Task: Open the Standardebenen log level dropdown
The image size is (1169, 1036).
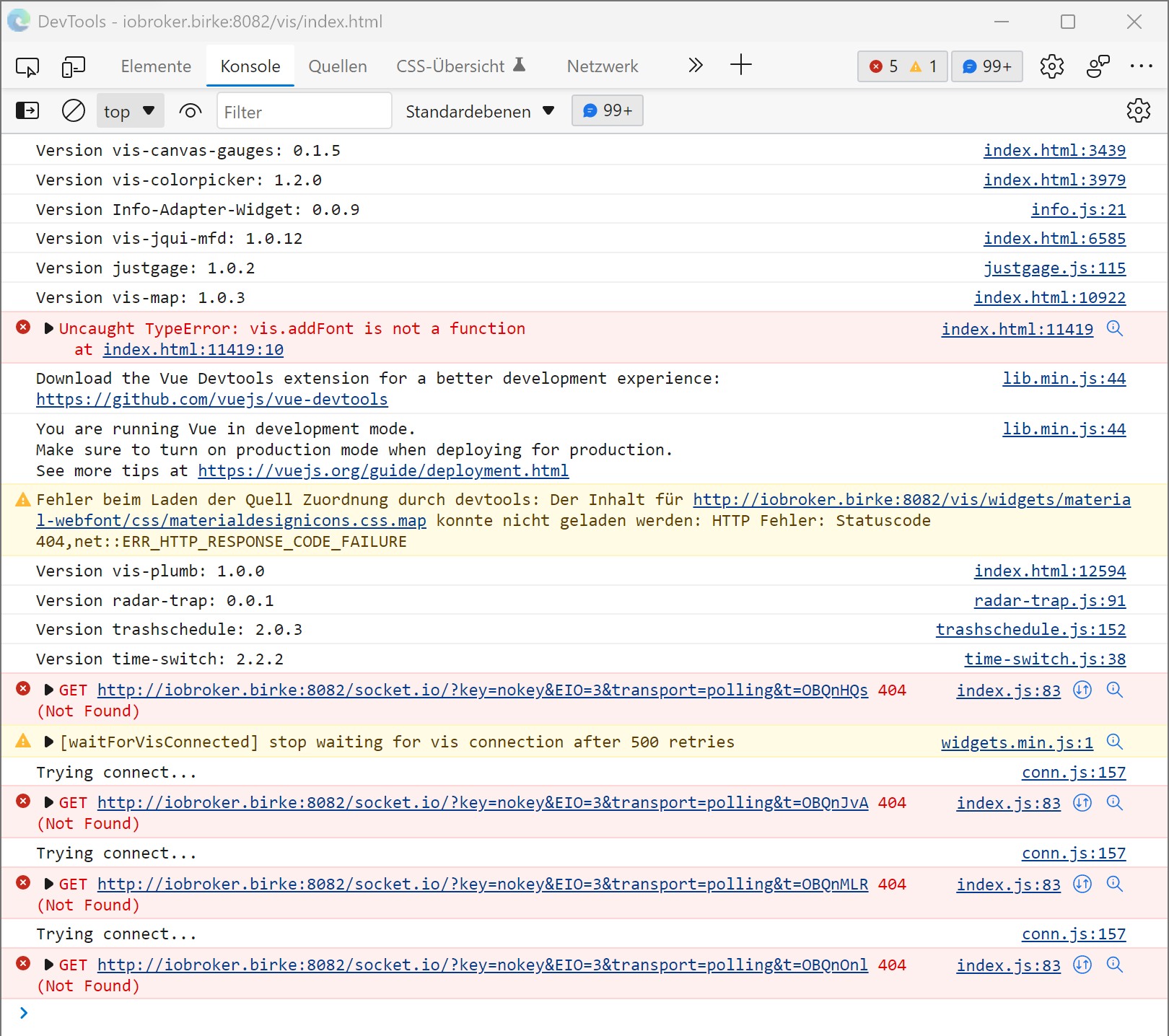Action: coord(480,111)
